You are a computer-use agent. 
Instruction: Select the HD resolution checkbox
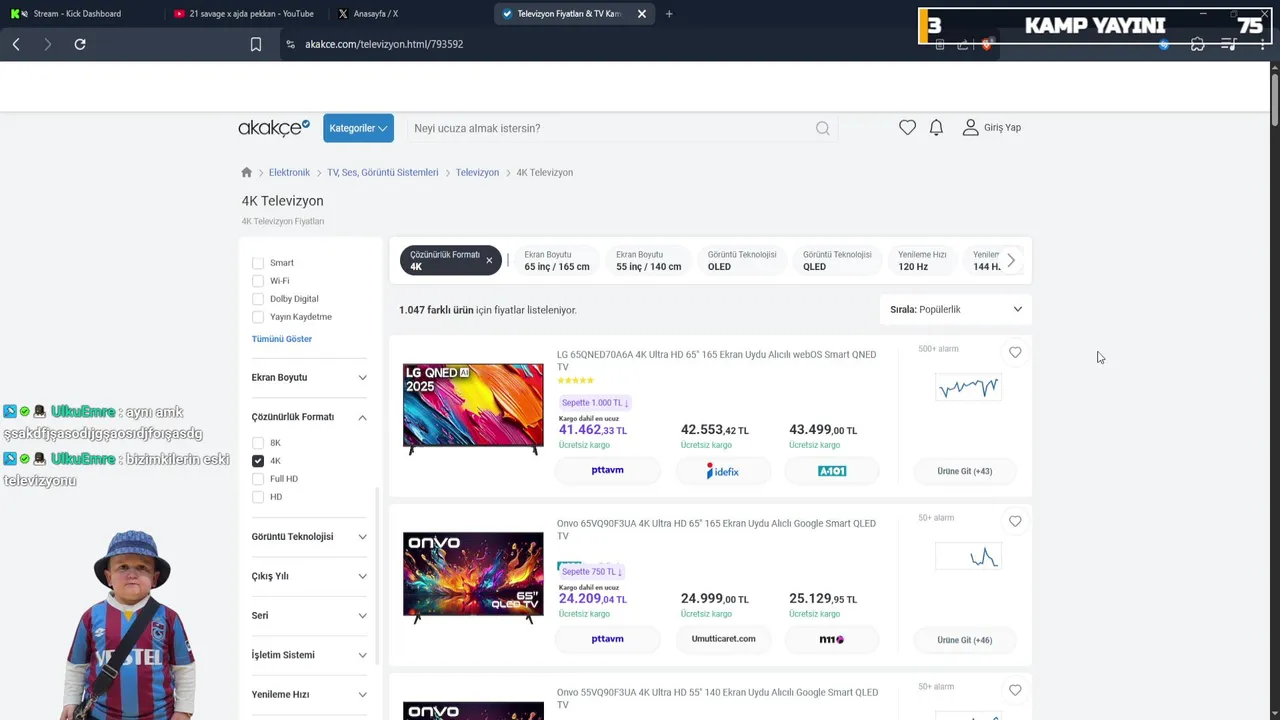click(258, 497)
